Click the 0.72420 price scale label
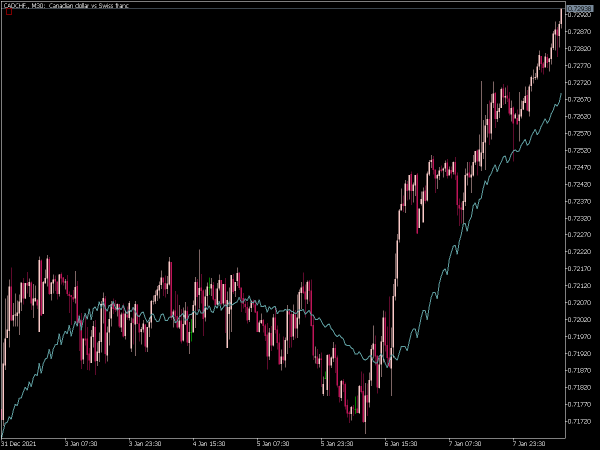This screenshot has height=450, width=600. [x=579, y=184]
